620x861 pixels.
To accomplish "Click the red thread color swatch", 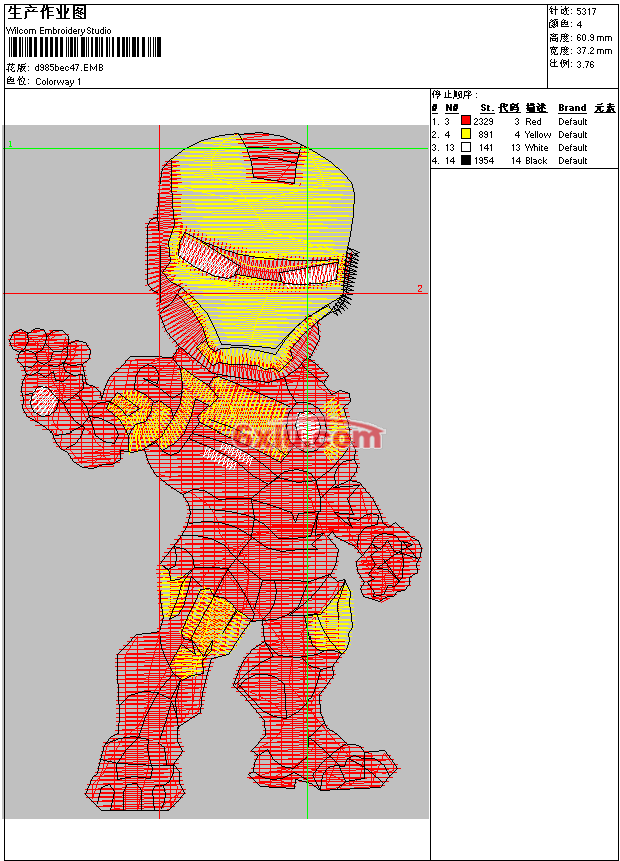I will [x=466, y=121].
